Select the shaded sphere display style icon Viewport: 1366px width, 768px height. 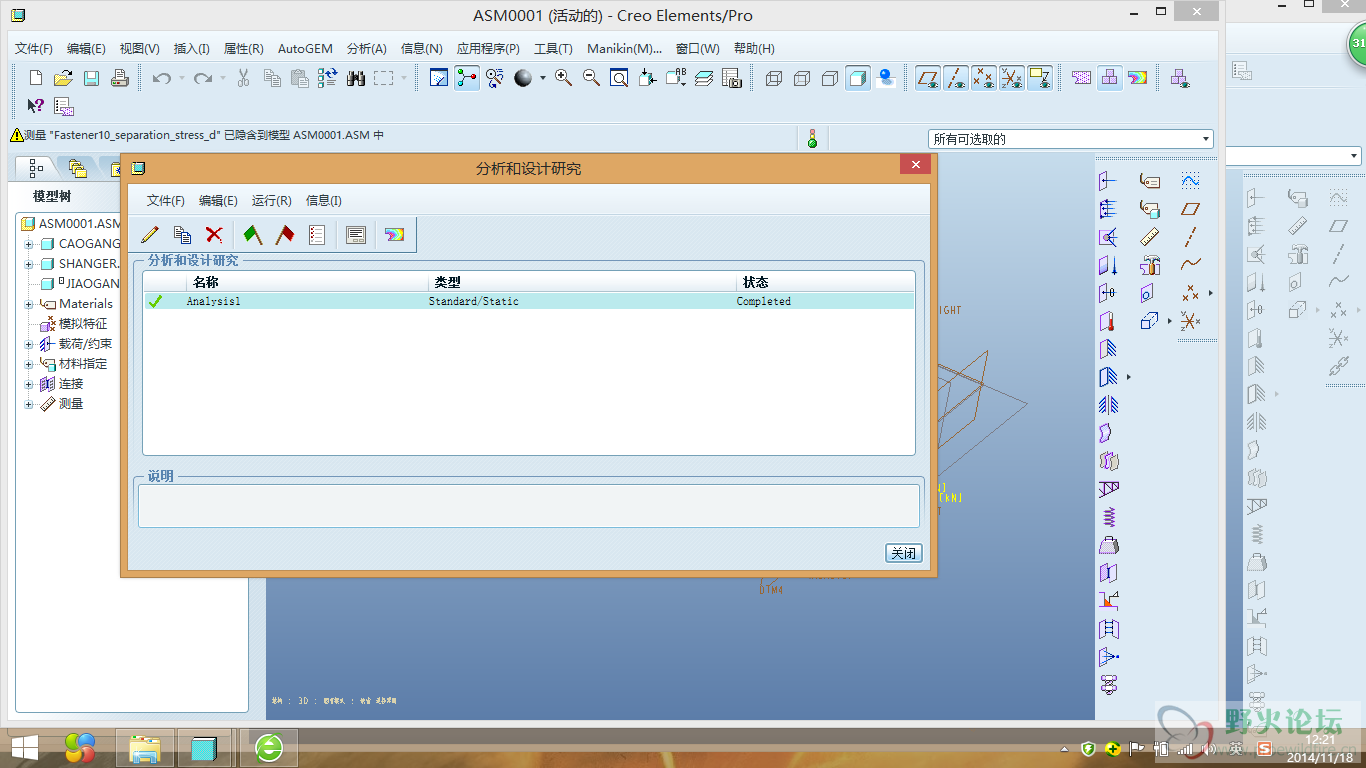(x=523, y=78)
